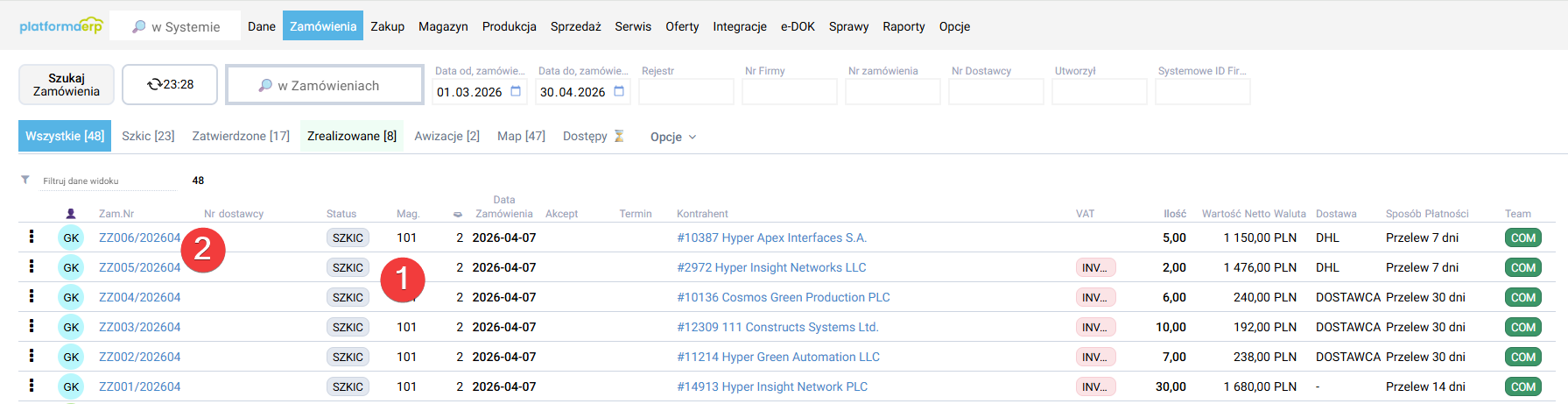The height and width of the screenshot is (404, 1568).
Task: Open contractor link #2972 Hyper Insight Networks LLC
Action: [x=771, y=267]
